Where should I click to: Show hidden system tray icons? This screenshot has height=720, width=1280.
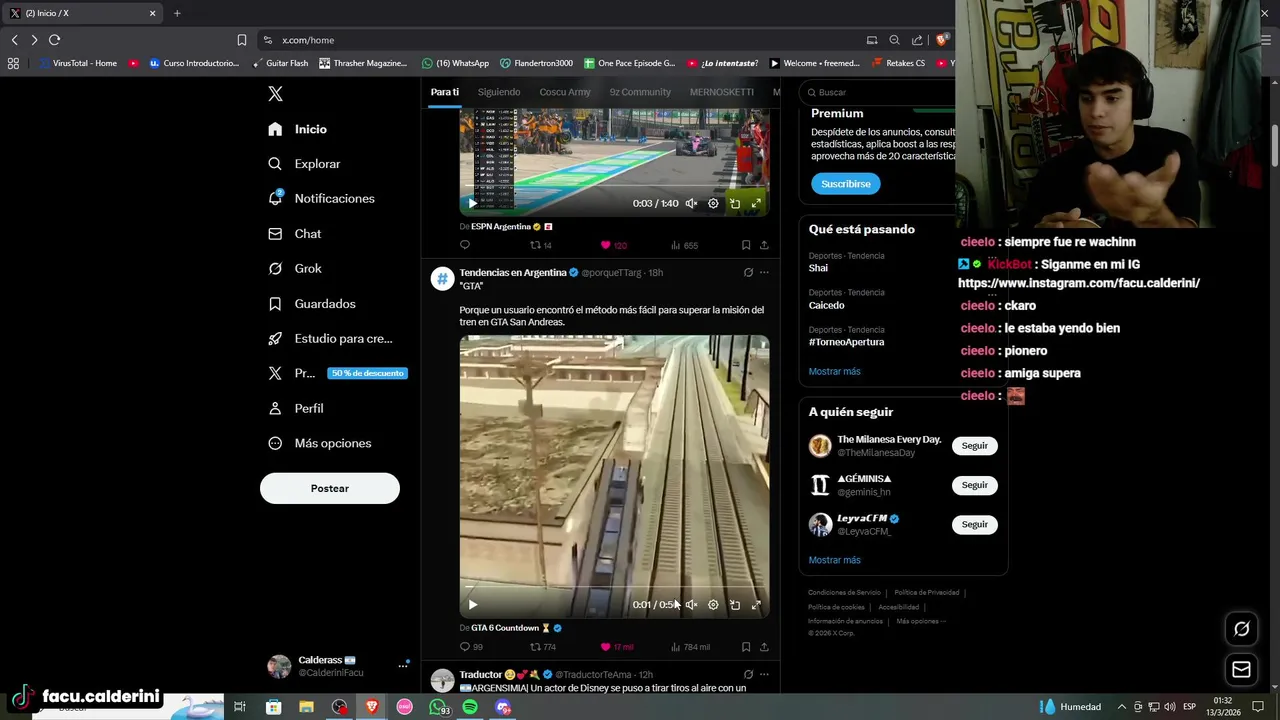pos(1122,707)
